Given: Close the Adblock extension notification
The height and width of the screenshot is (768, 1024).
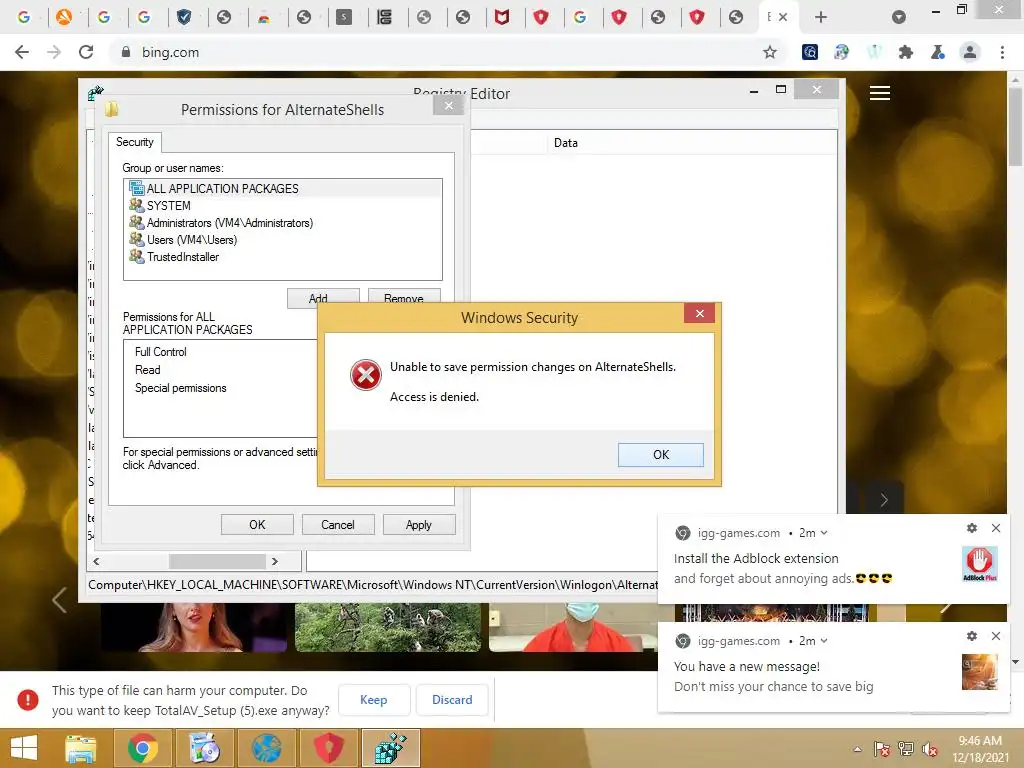Looking at the screenshot, I should point(995,528).
